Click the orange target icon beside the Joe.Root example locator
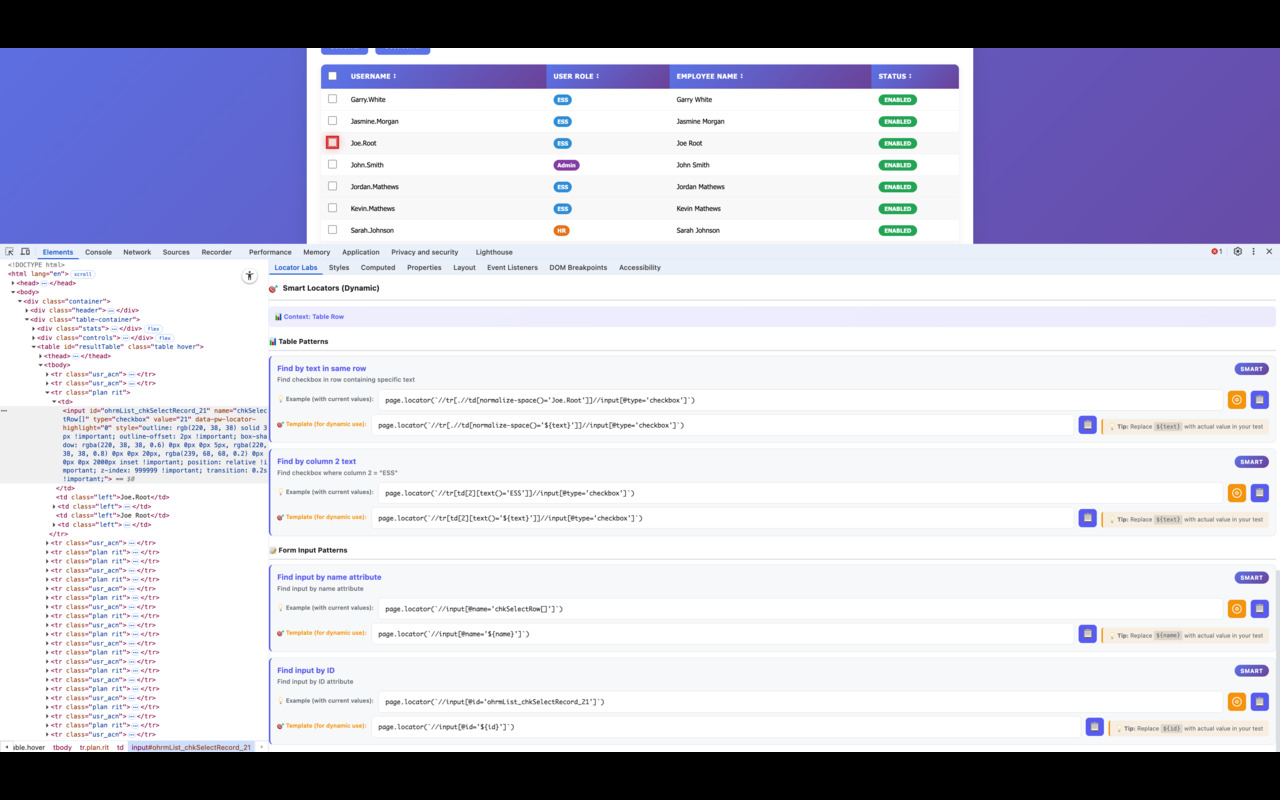 [1236, 399]
